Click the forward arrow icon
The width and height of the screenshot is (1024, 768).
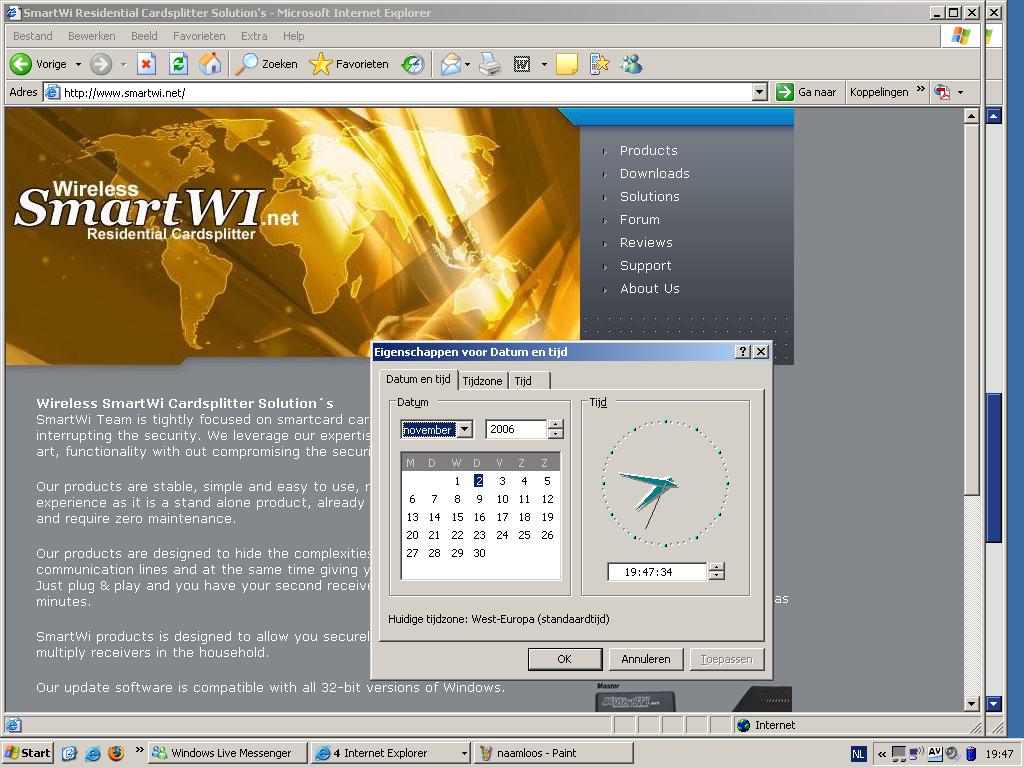click(x=101, y=64)
